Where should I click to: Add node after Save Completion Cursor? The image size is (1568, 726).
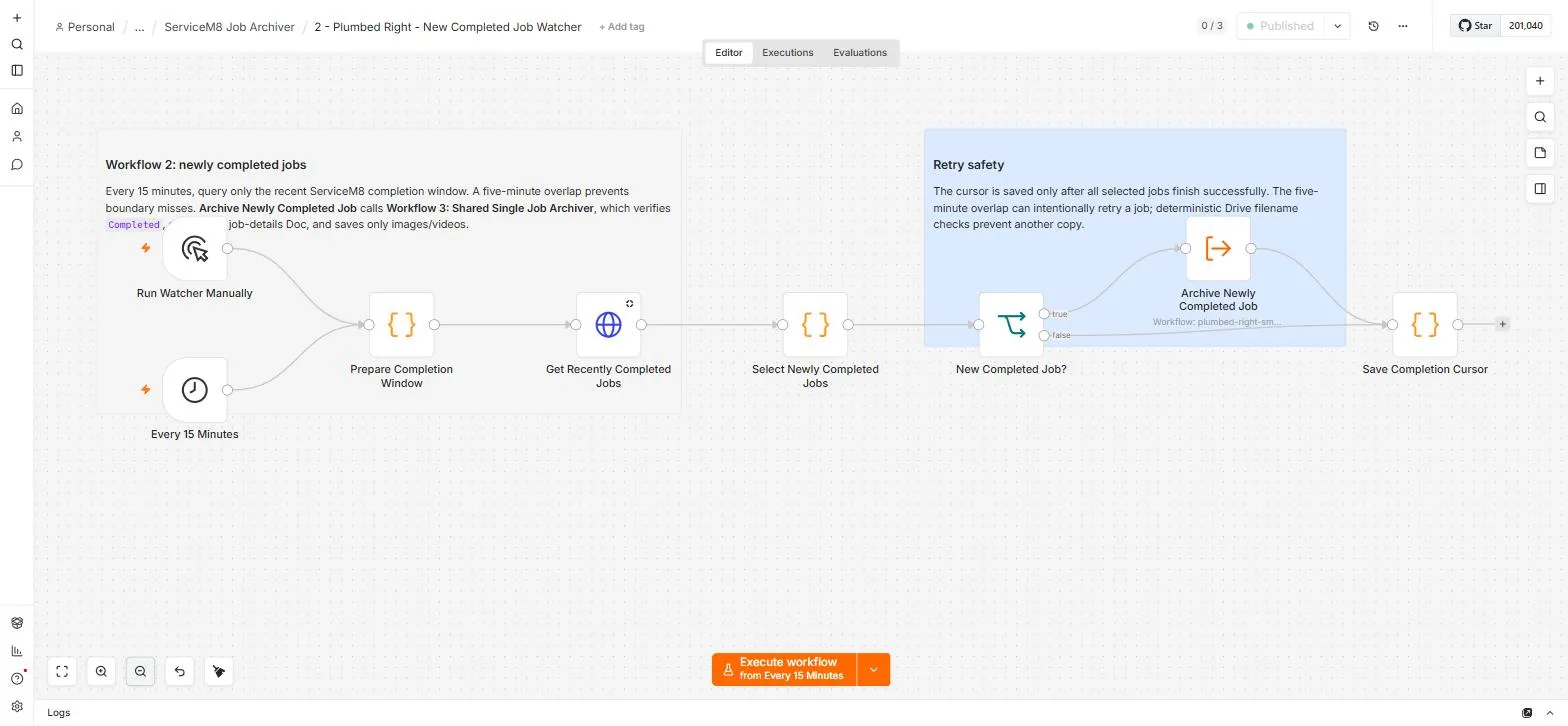(1502, 324)
